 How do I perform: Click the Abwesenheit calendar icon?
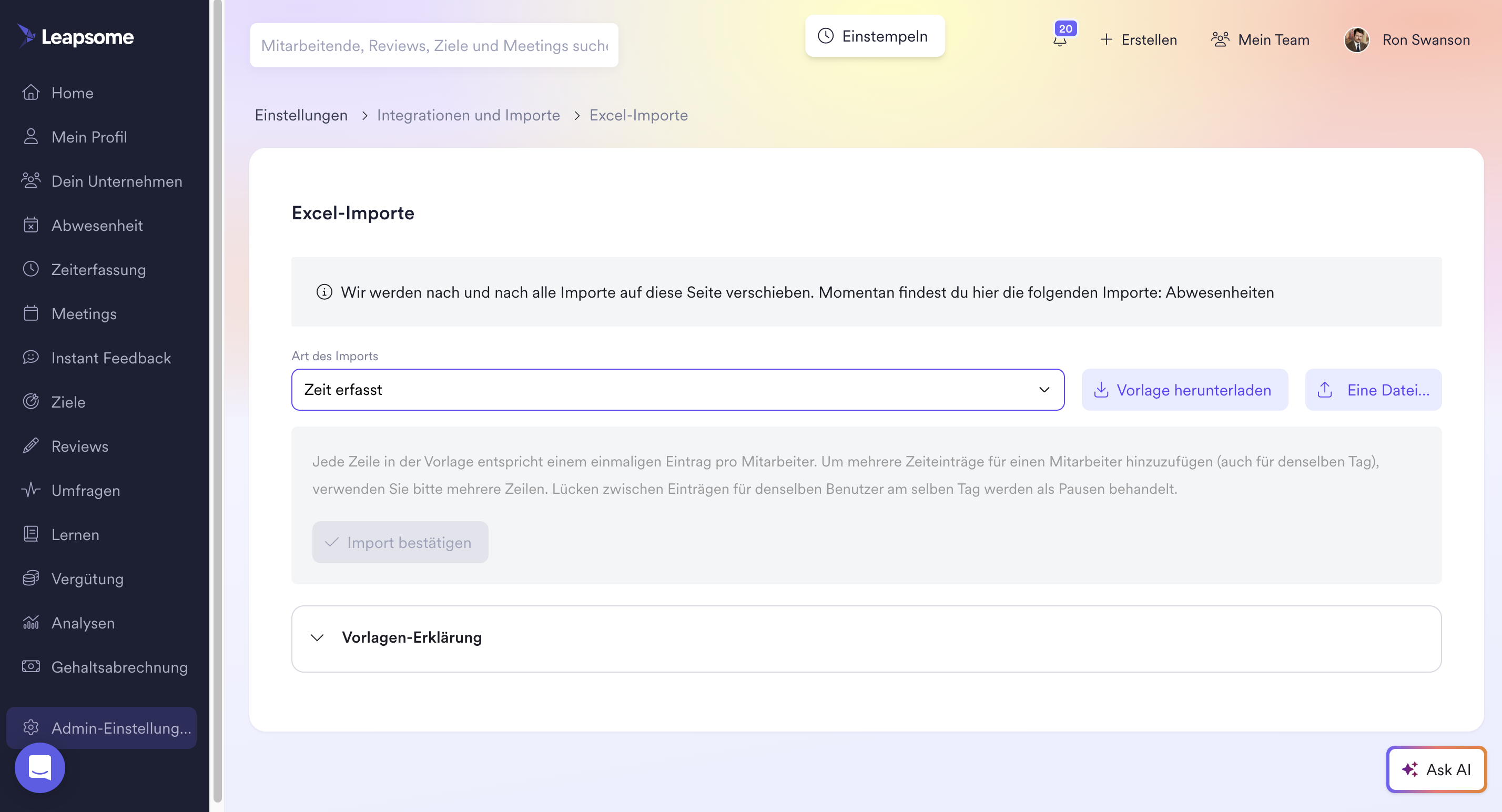[31, 225]
